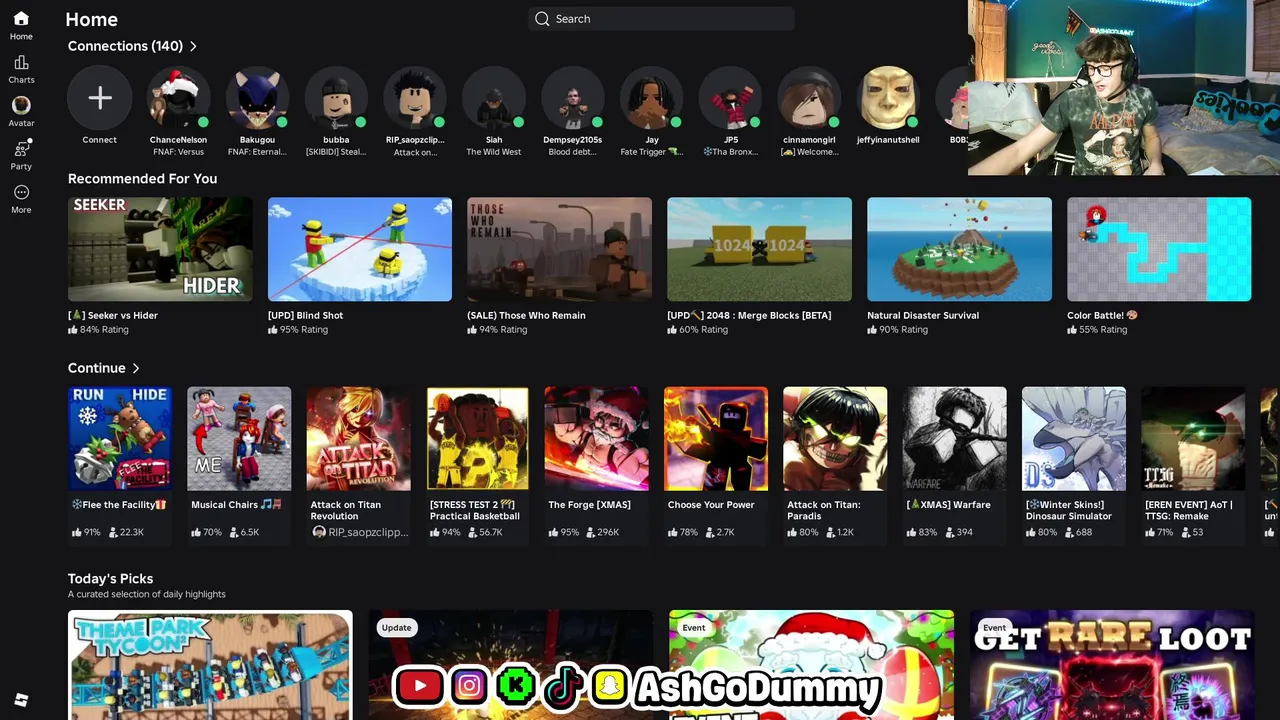Open JP5's avatar in Connections

click(731, 98)
